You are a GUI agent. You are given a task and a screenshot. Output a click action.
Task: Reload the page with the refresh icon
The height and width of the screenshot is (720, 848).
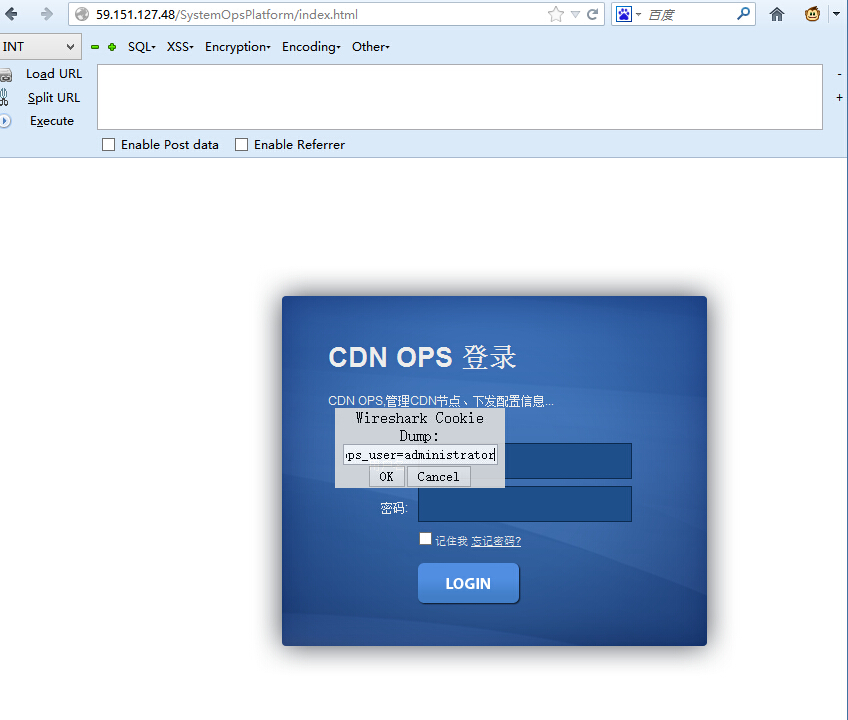pyautogui.click(x=593, y=15)
